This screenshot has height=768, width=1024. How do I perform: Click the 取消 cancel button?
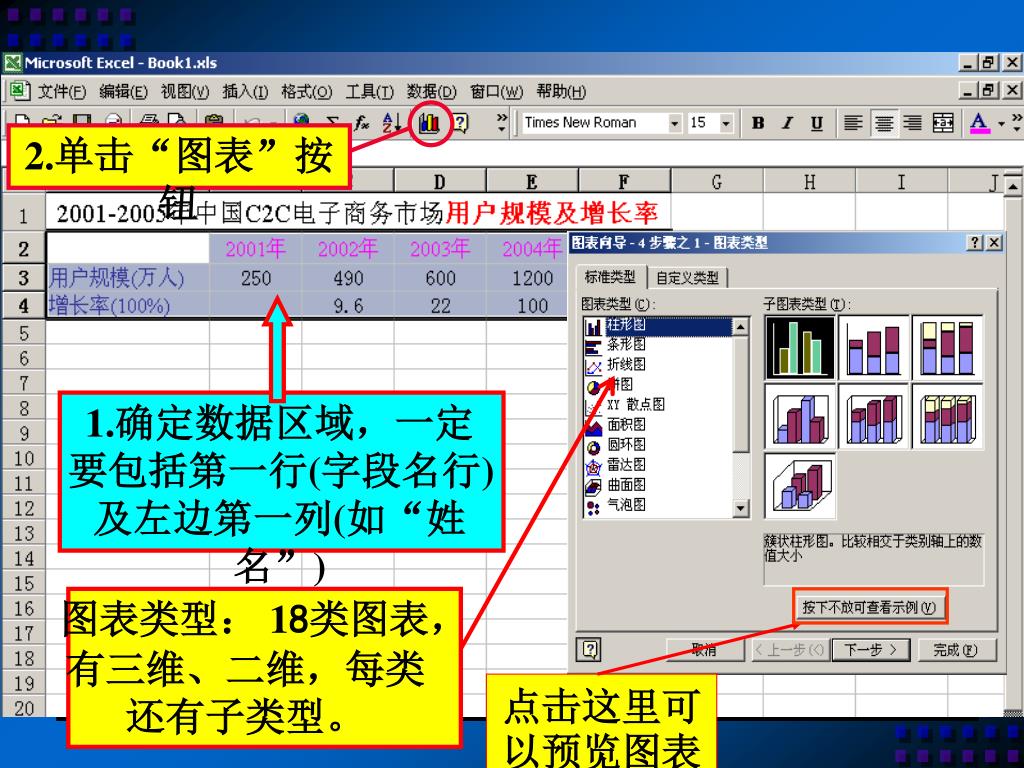pyautogui.click(x=704, y=650)
